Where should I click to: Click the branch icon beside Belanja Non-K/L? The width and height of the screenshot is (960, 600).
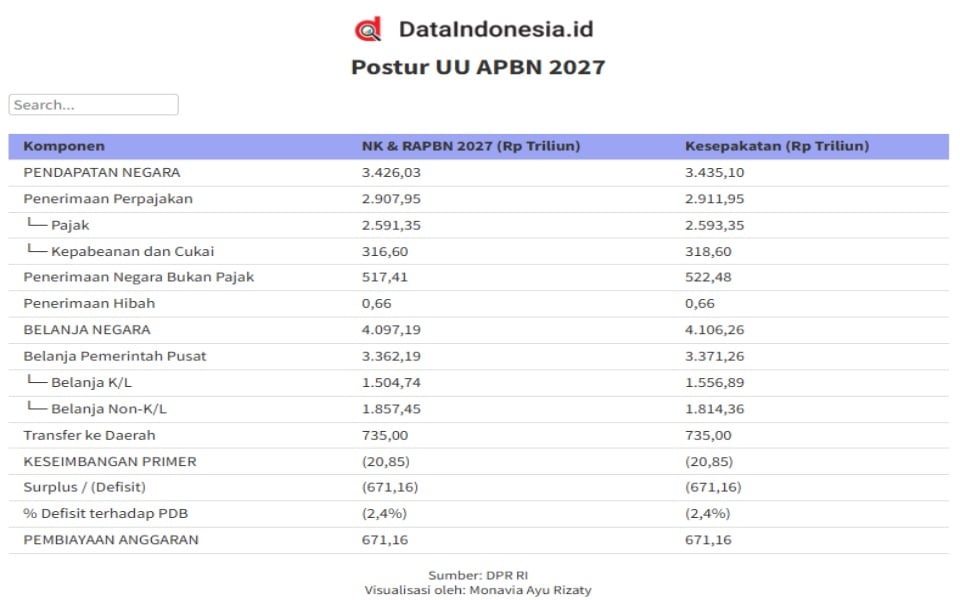[37, 407]
